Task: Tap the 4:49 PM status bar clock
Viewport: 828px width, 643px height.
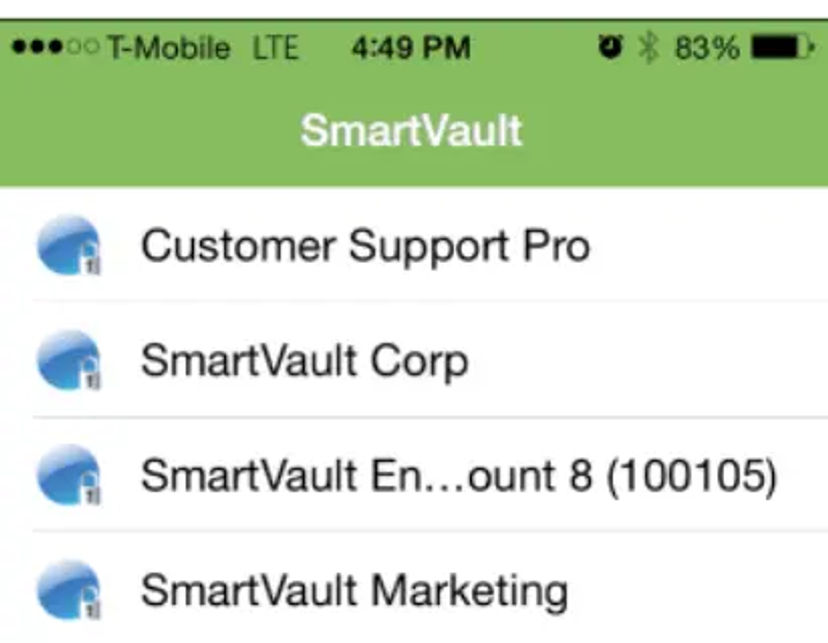Action: (411, 47)
